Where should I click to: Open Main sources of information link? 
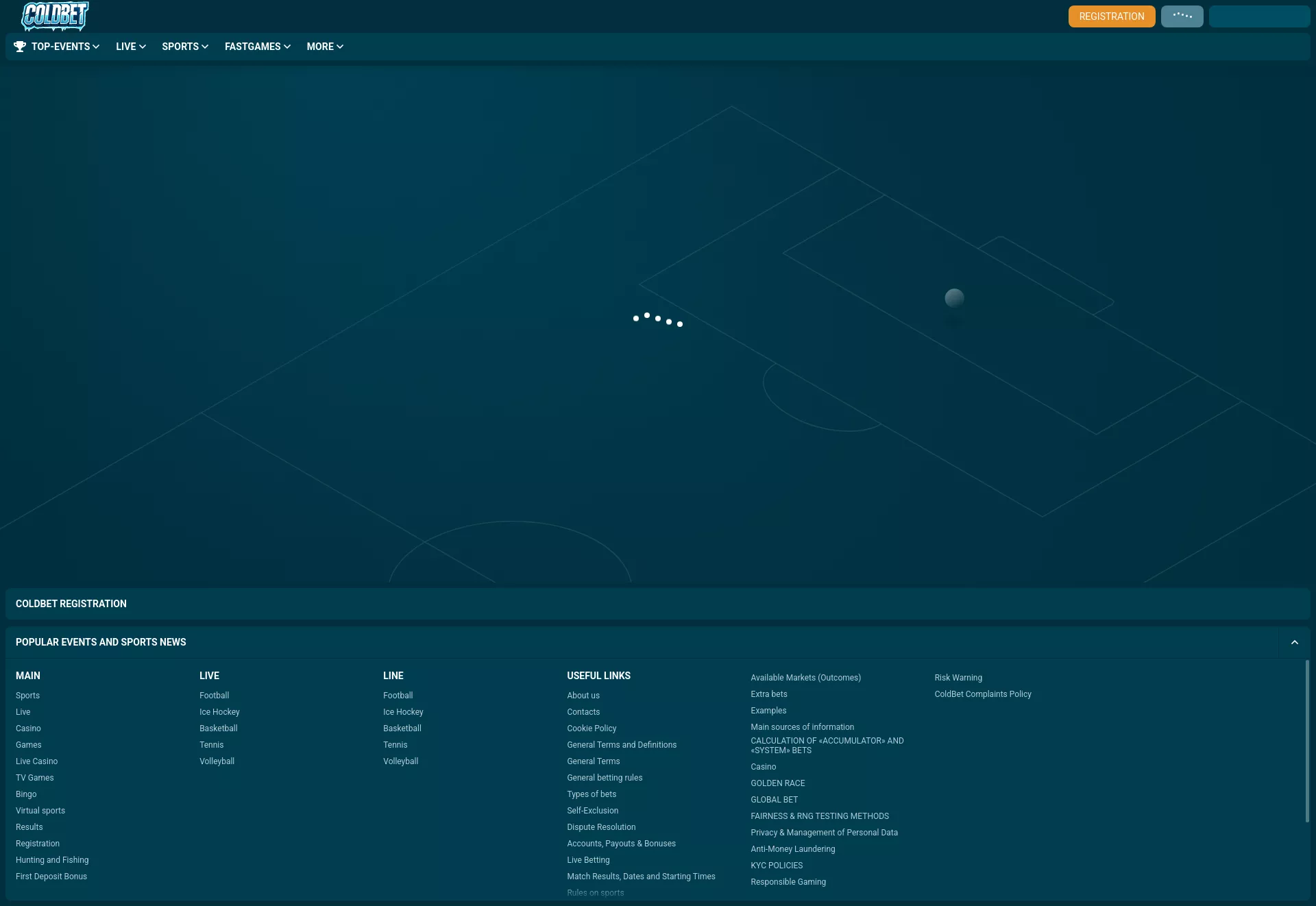pyautogui.click(x=803, y=727)
